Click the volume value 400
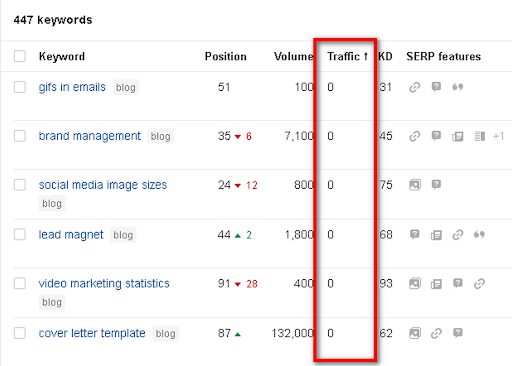Image resolution: width=512 pixels, height=366 pixels. pyautogui.click(x=303, y=283)
